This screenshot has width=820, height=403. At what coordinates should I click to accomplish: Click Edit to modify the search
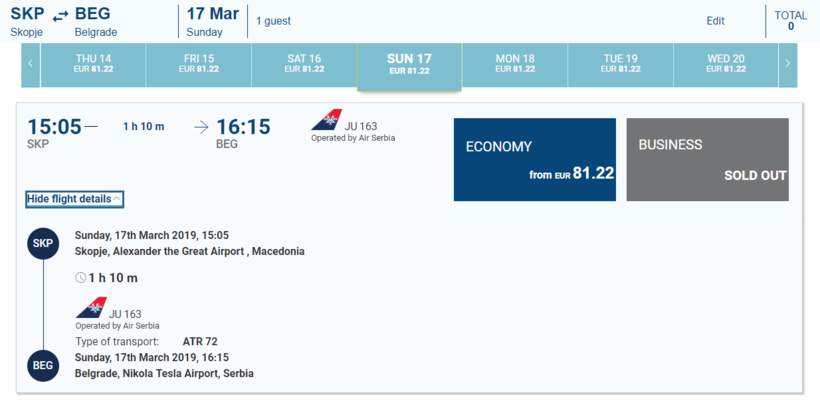point(715,21)
